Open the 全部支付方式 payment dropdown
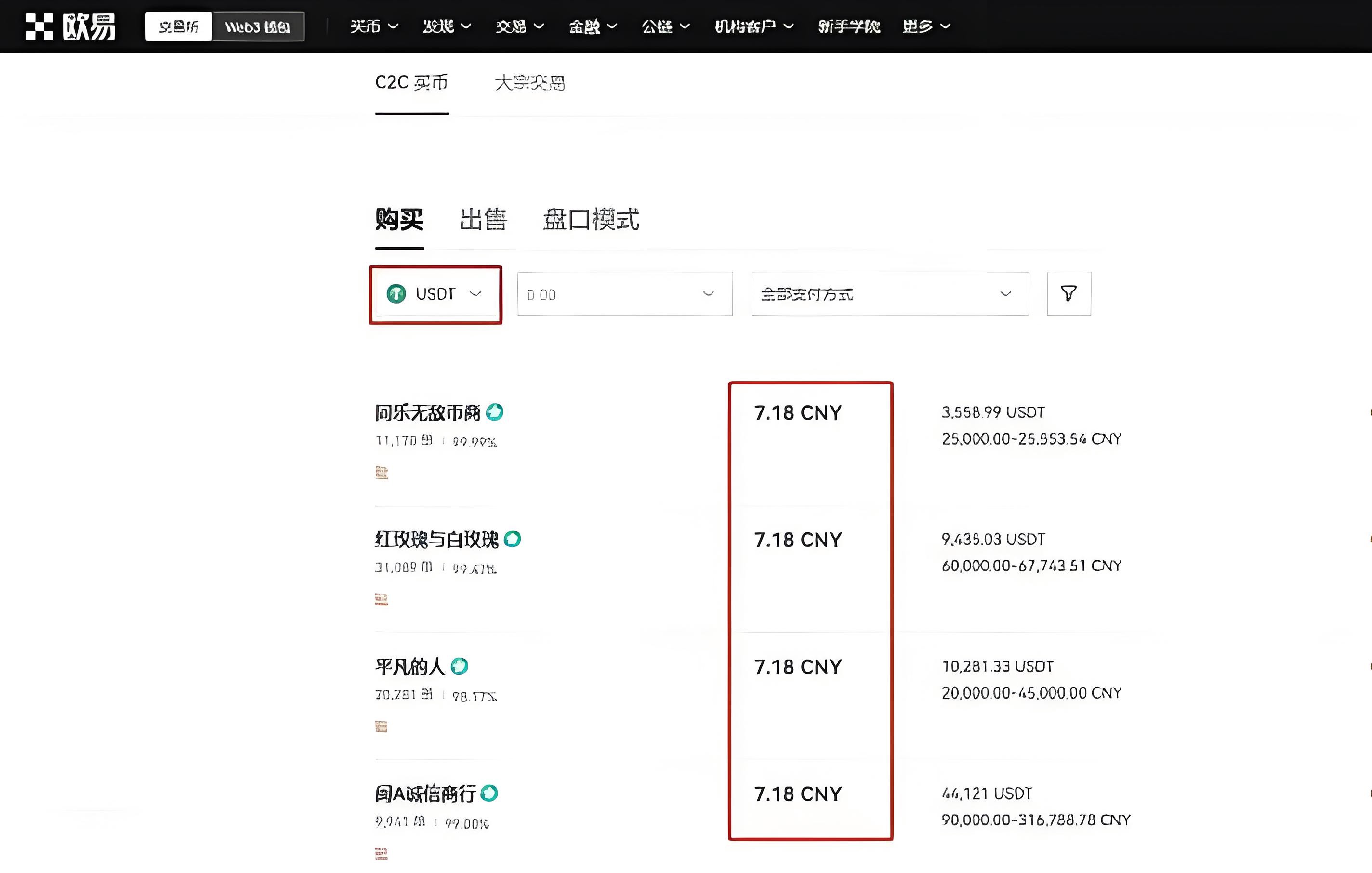This screenshot has height=873, width=1372. (x=890, y=294)
